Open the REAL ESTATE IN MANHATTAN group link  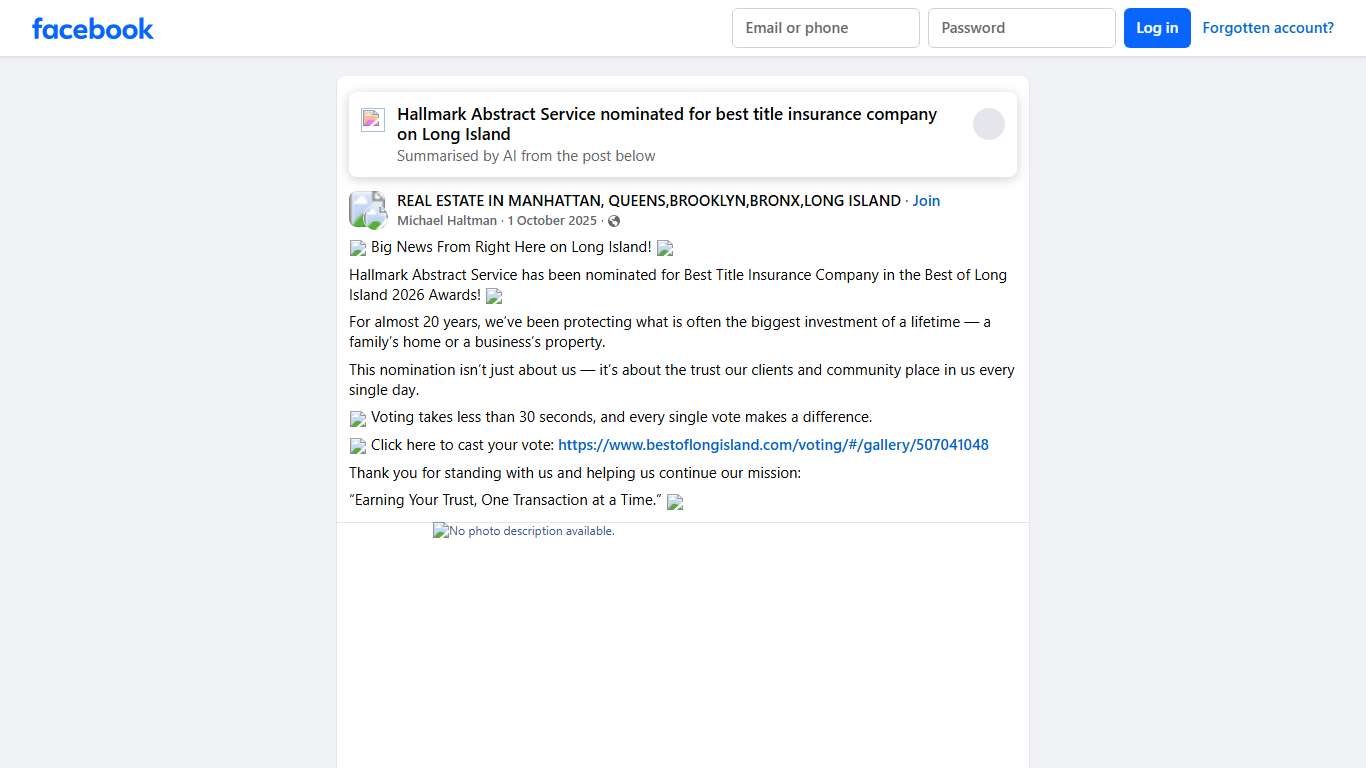tap(648, 201)
